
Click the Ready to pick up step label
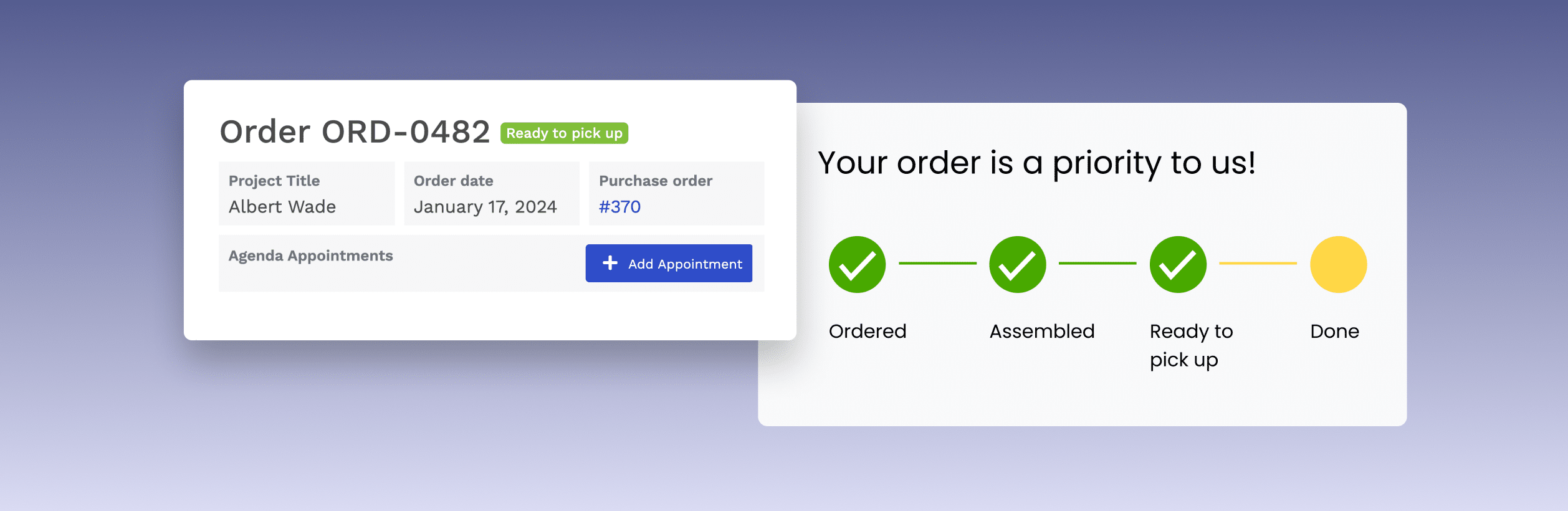pos(1191,345)
